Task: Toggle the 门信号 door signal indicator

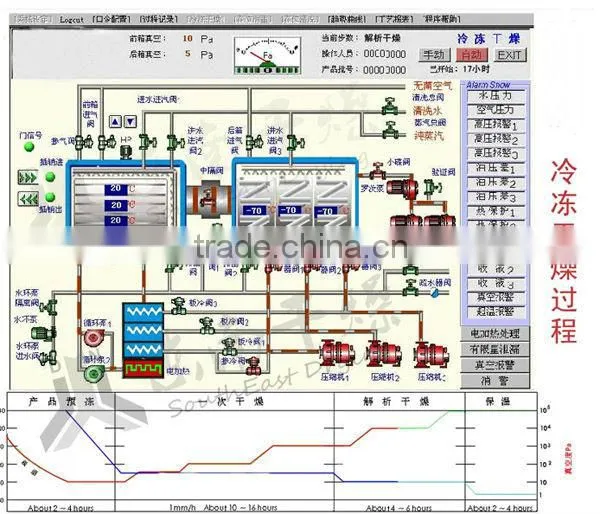Action: (x=29, y=147)
